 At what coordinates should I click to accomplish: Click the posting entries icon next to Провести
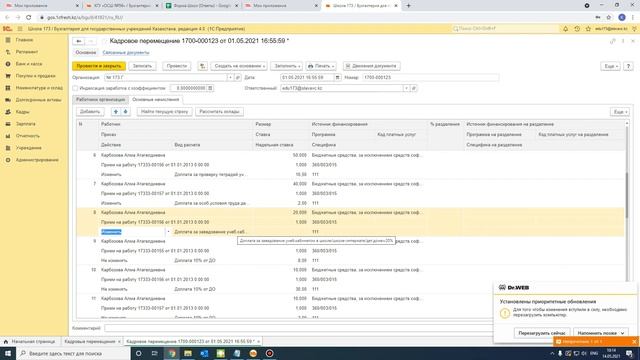coord(202,66)
